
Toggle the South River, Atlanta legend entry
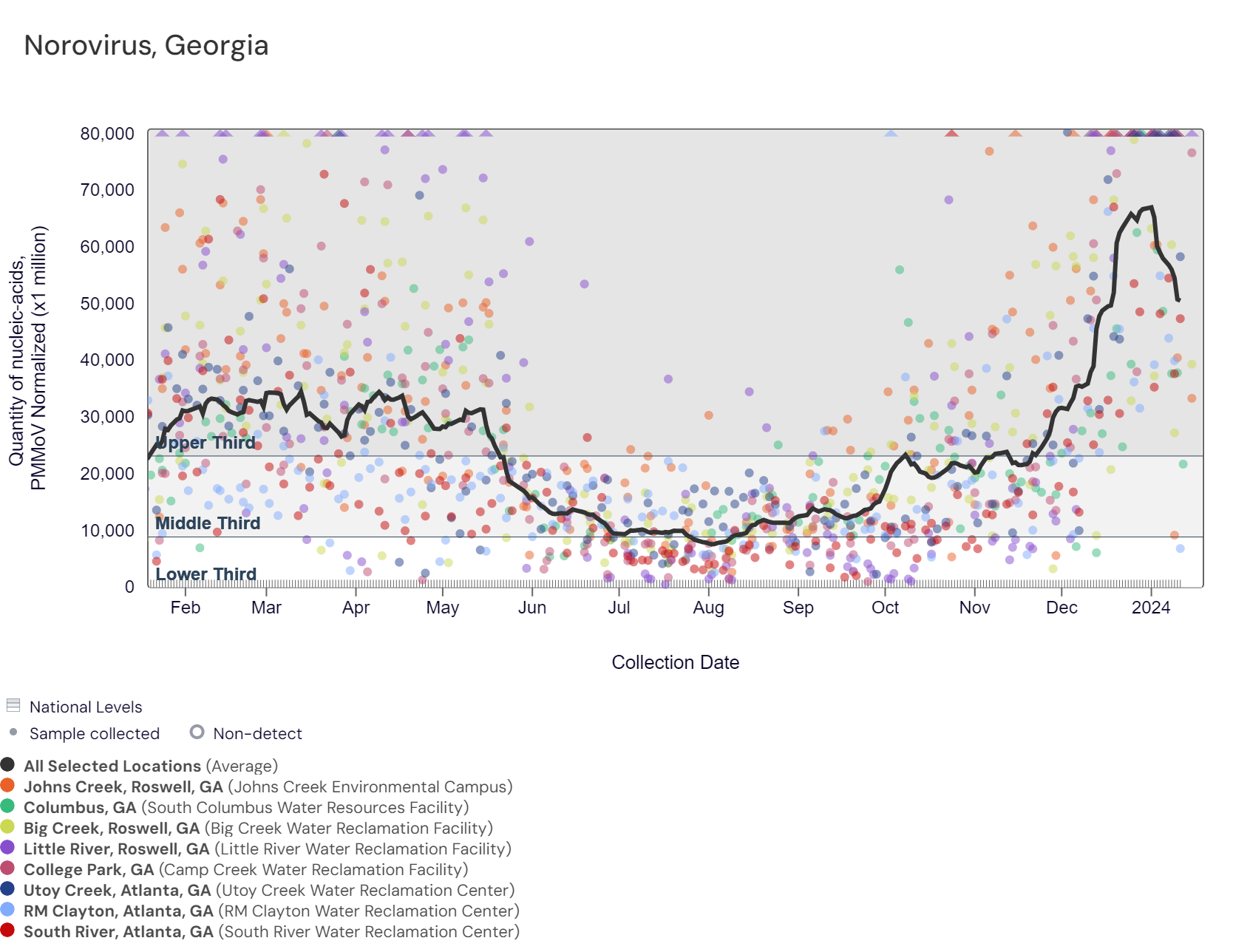tap(271, 931)
